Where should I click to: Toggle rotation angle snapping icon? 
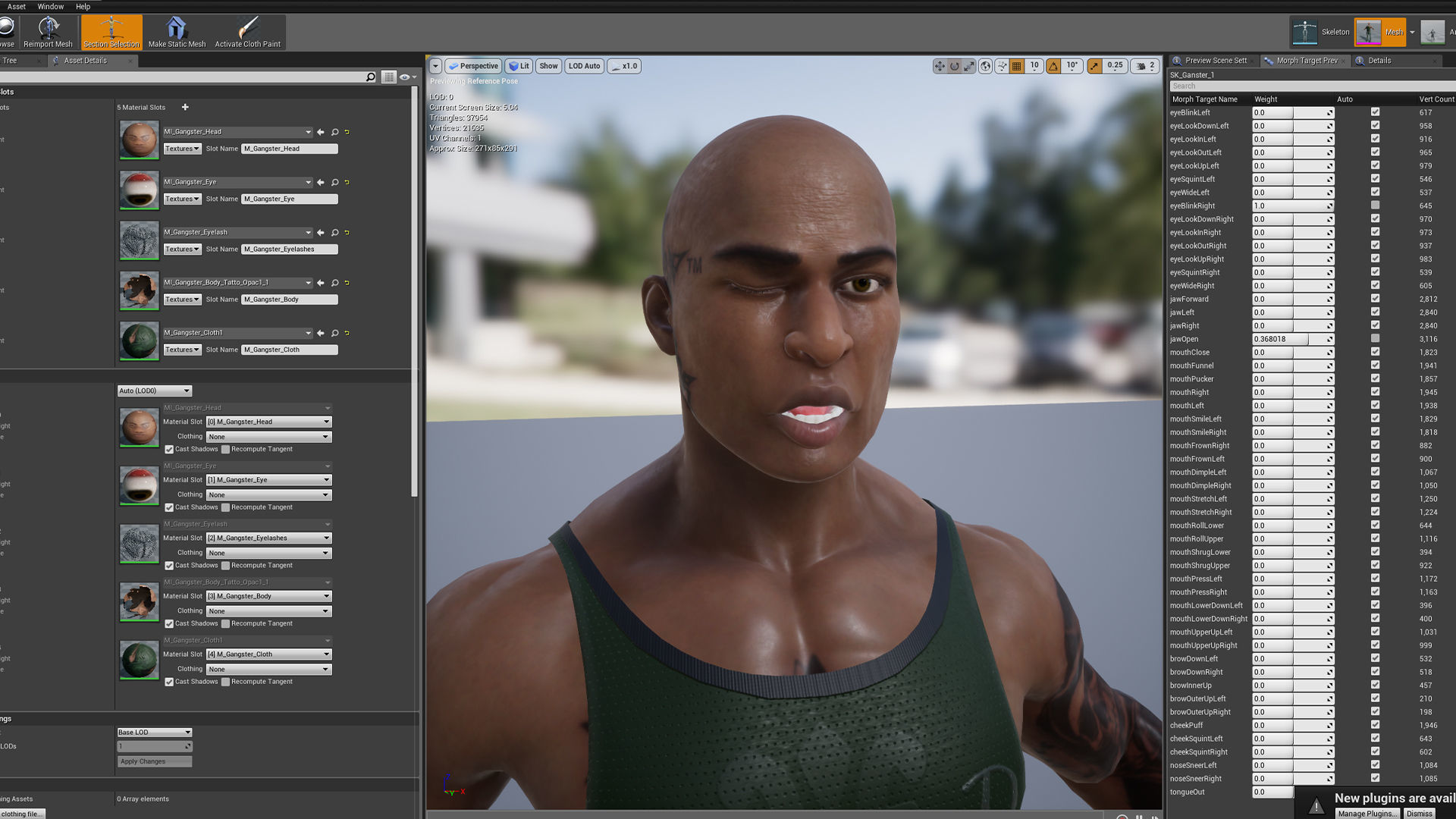[x=1053, y=66]
